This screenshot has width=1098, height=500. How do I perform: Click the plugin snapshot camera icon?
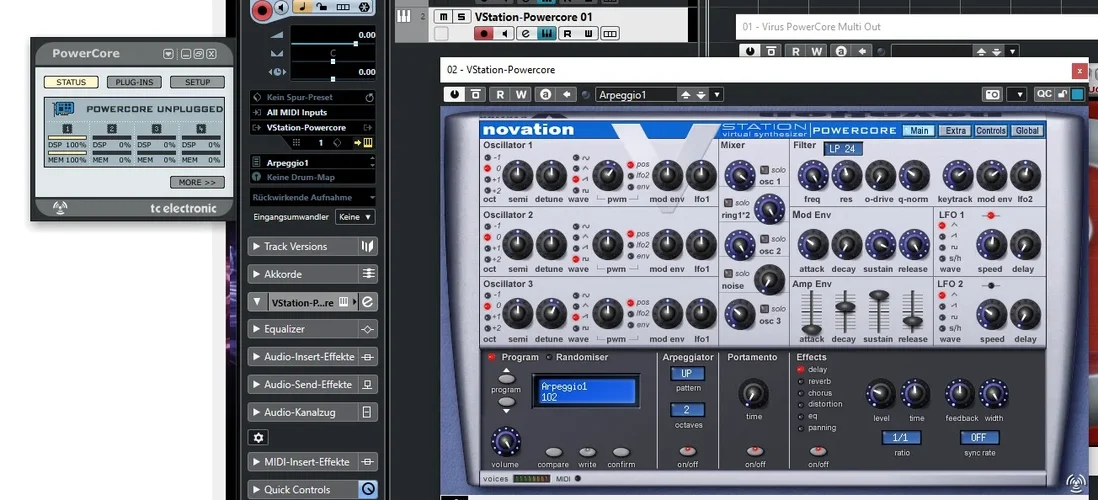(x=992, y=94)
